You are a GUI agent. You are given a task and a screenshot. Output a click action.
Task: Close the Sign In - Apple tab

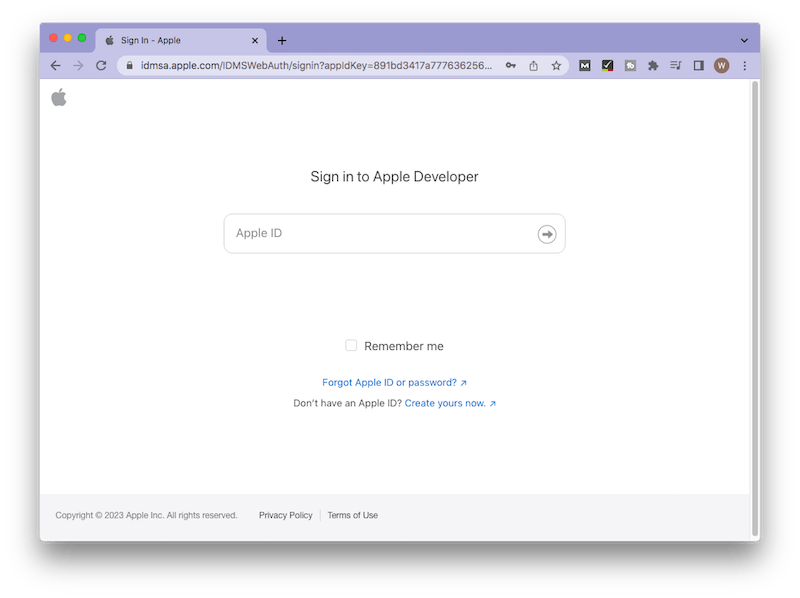tap(255, 40)
